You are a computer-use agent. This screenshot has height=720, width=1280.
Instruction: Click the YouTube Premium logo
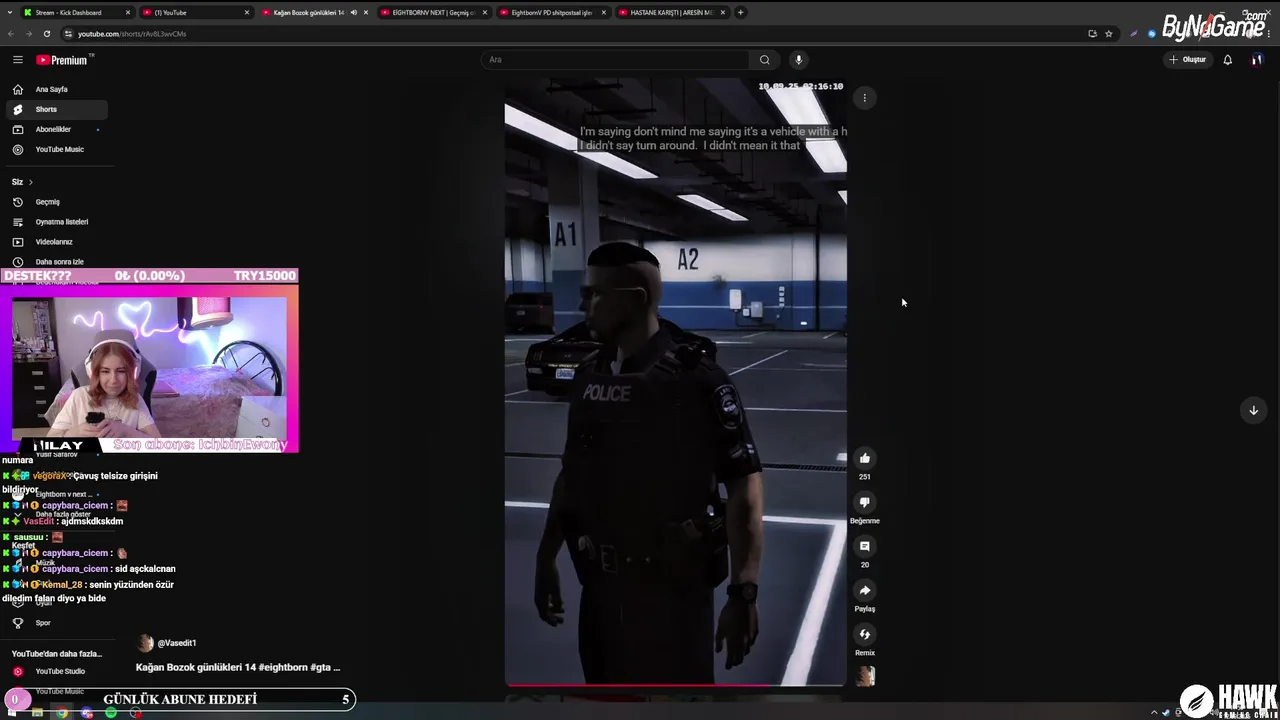62,60
